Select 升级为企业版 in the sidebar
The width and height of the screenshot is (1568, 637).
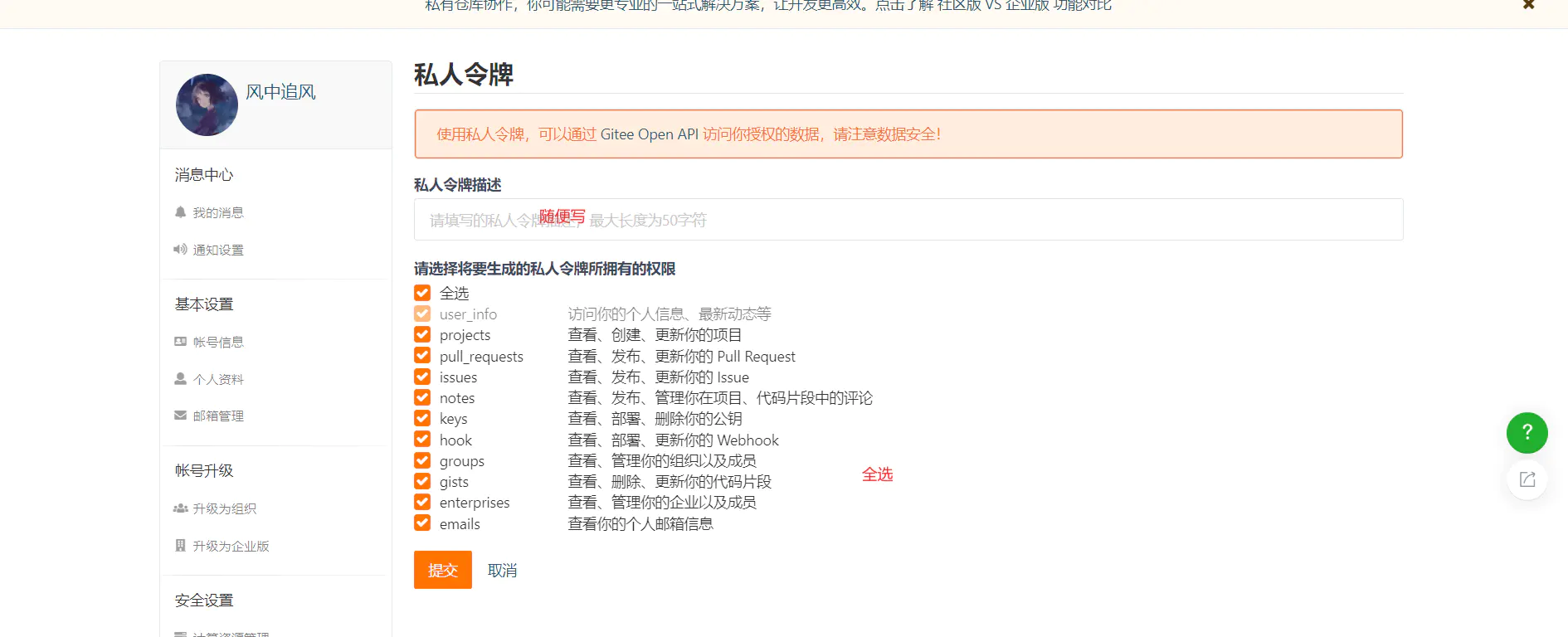click(x=231, y=547)
